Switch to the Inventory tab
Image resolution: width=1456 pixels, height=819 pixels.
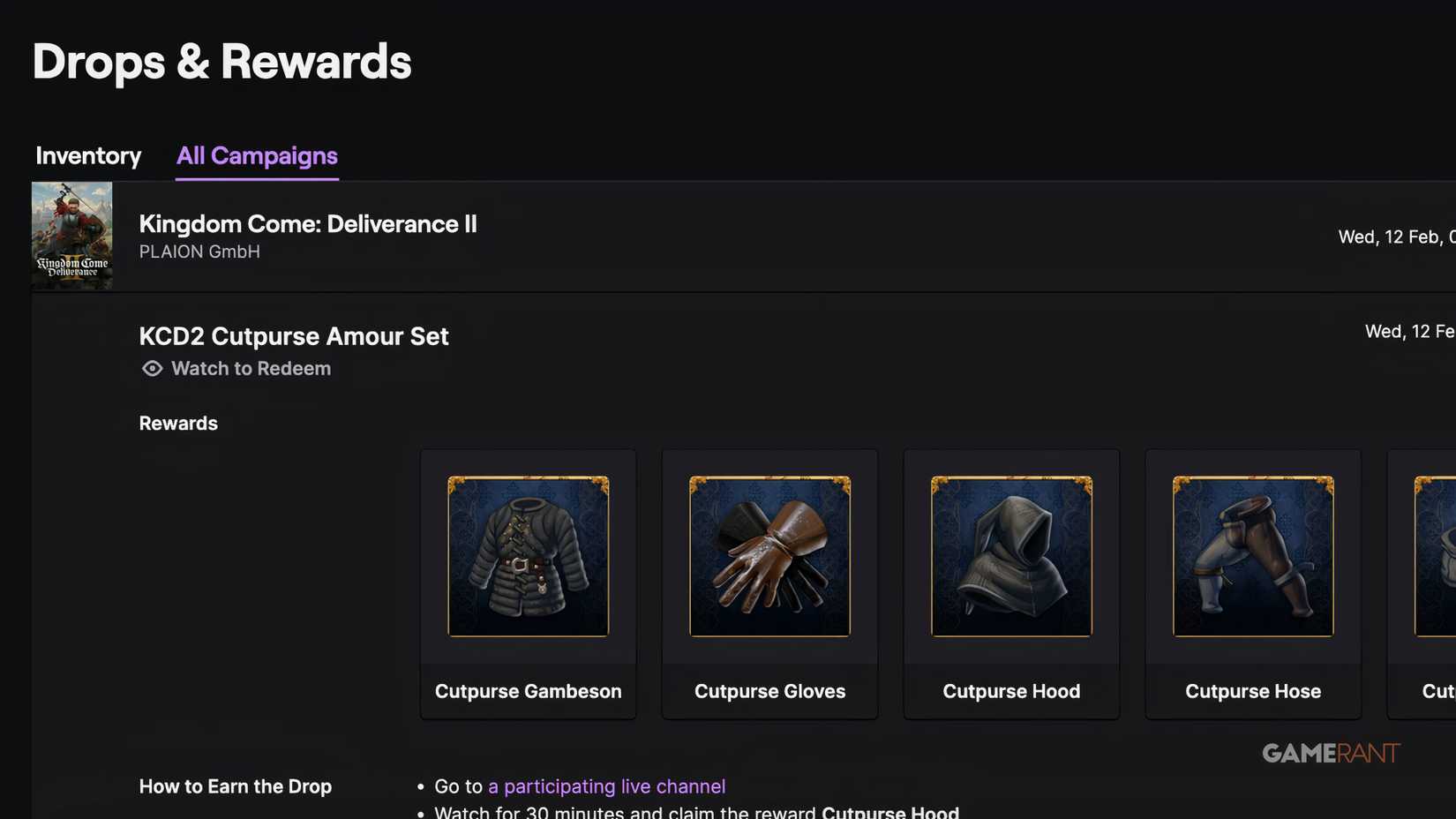coord(87,155)
